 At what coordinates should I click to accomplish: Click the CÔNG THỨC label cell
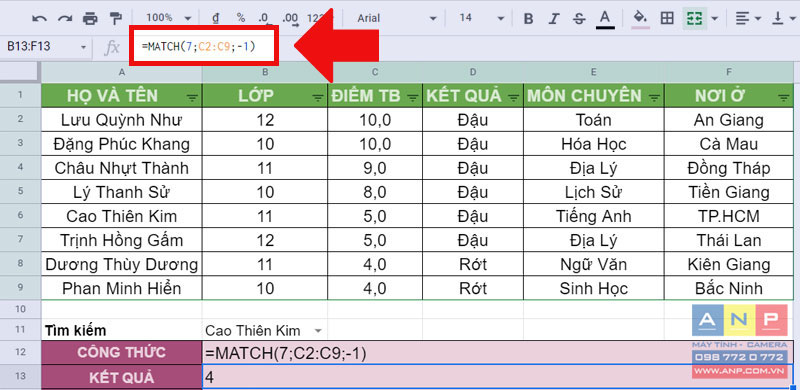point(121,352)
